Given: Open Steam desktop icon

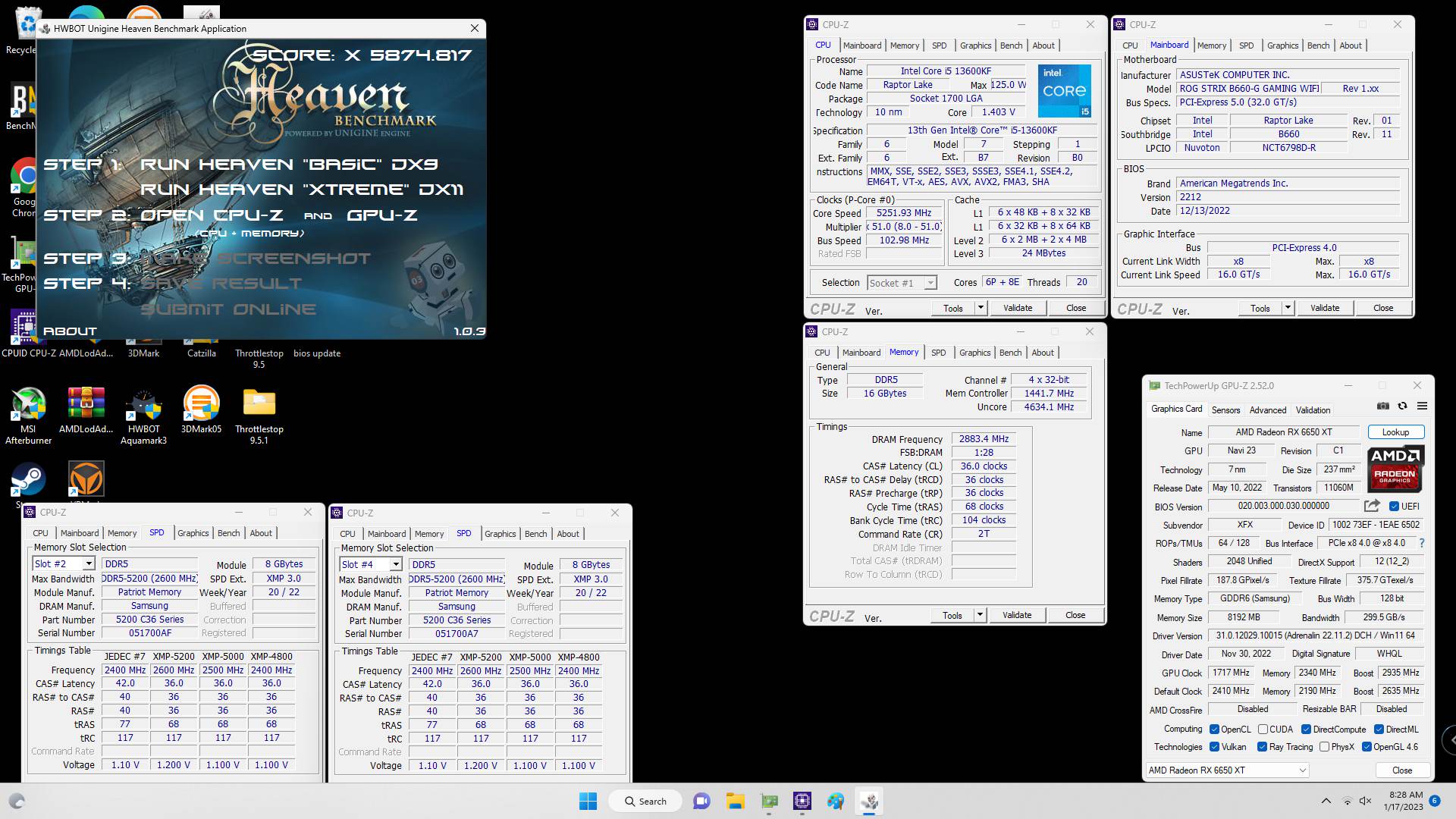Looking at the screenshot, I should pyautogui.click(x=29, y=480).
